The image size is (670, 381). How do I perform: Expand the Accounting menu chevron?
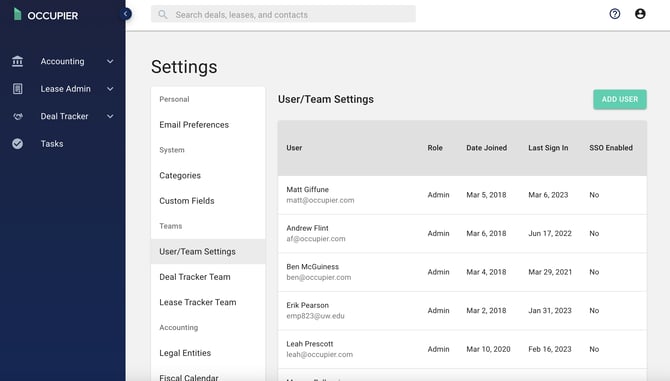[x=110, y=62]
